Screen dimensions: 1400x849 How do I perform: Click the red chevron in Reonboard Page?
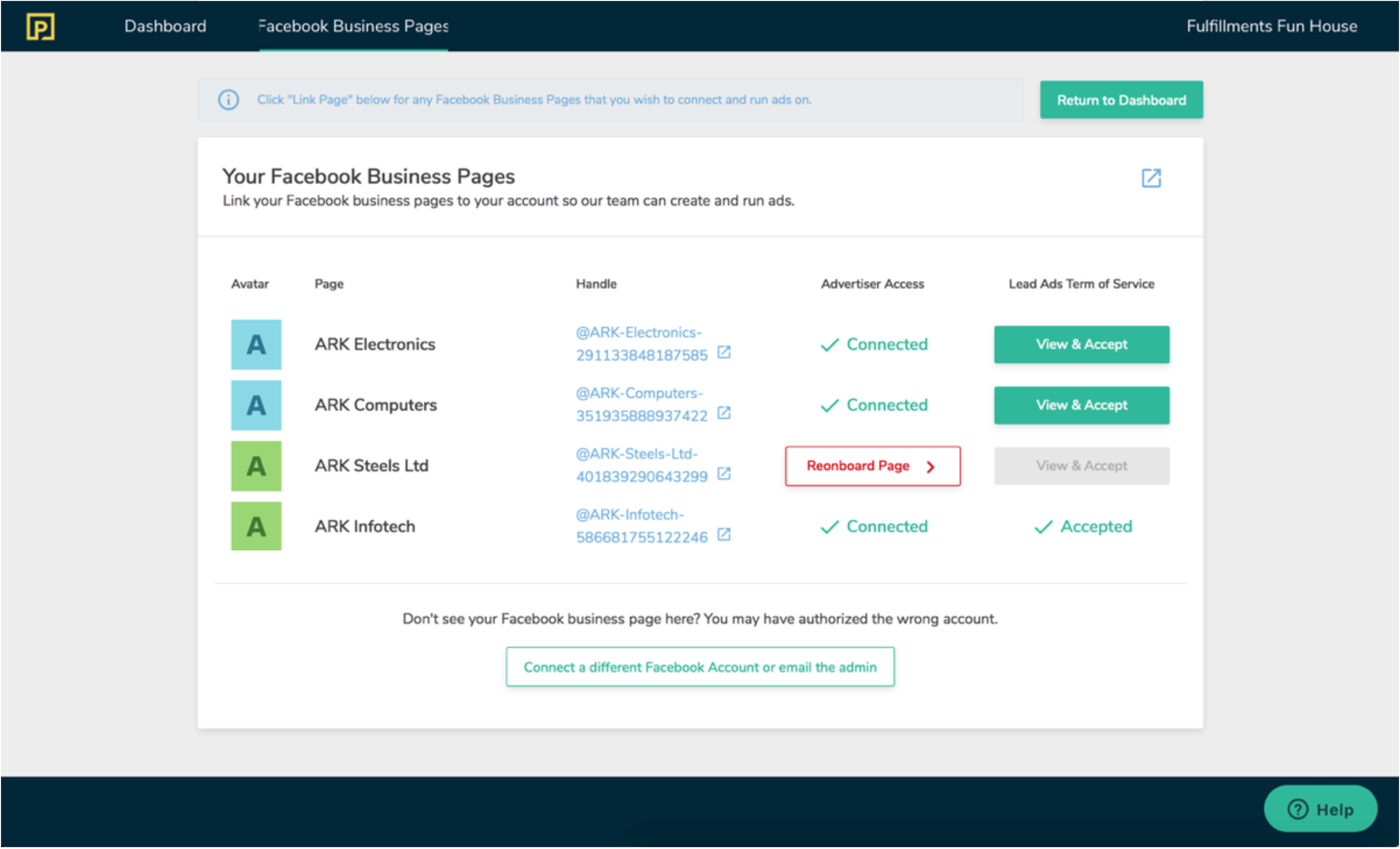[931, 467]
